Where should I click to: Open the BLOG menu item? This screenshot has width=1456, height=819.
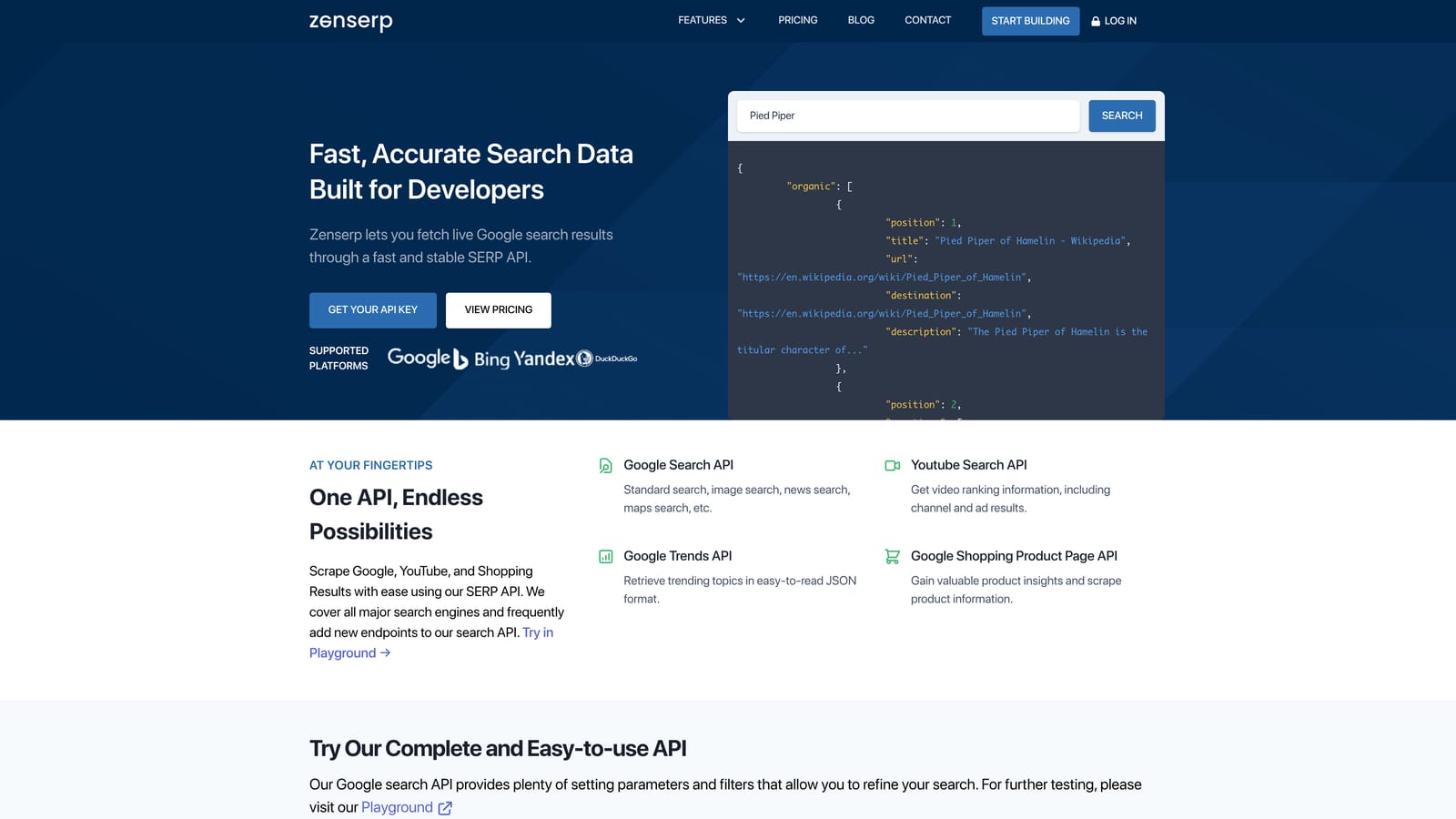click(861, 20)
